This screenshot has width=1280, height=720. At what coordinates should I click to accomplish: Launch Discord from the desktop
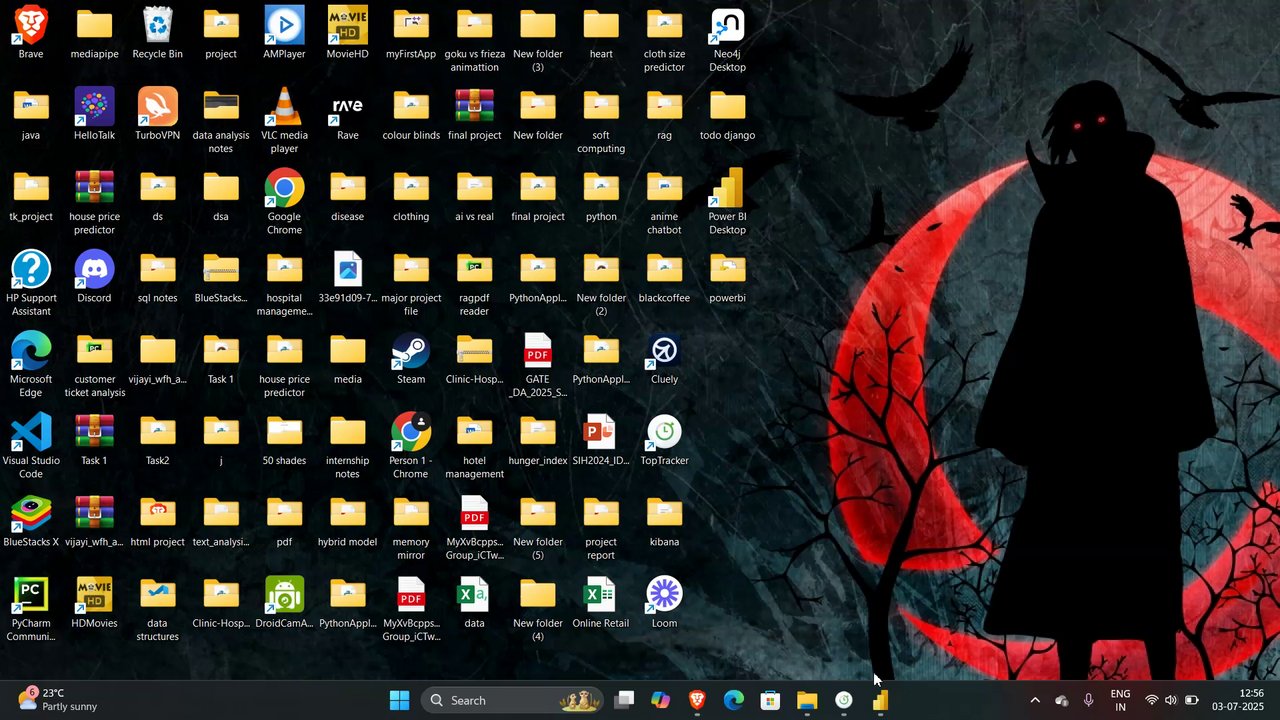(94, 276)
